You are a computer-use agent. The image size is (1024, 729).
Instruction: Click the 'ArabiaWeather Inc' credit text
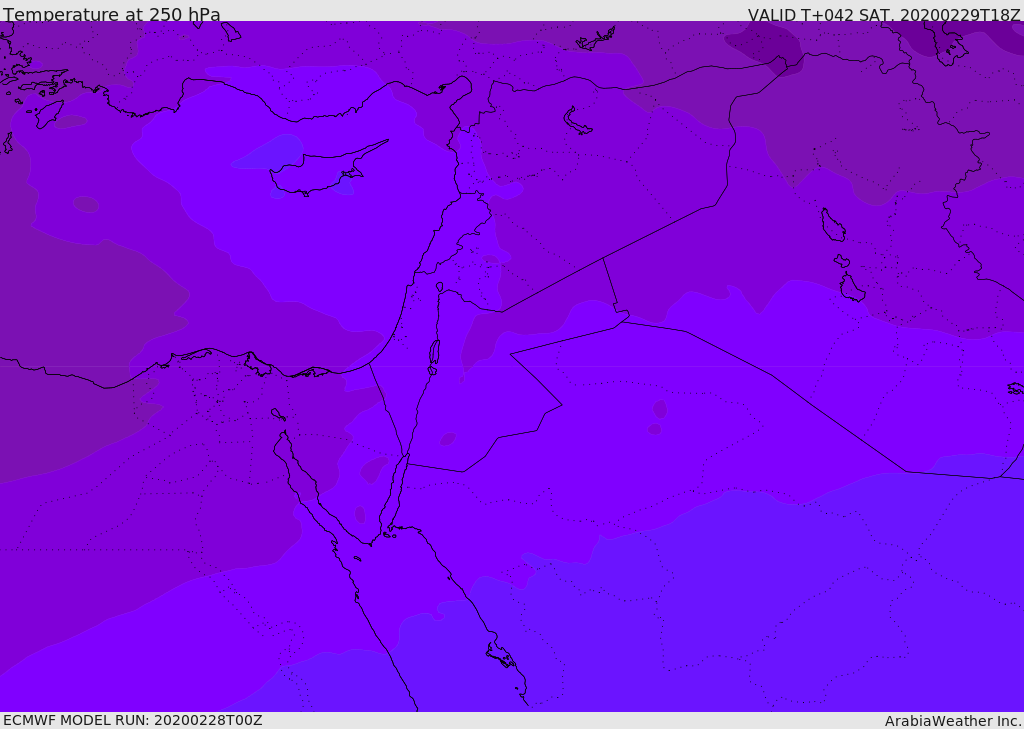tap(952, 721)
